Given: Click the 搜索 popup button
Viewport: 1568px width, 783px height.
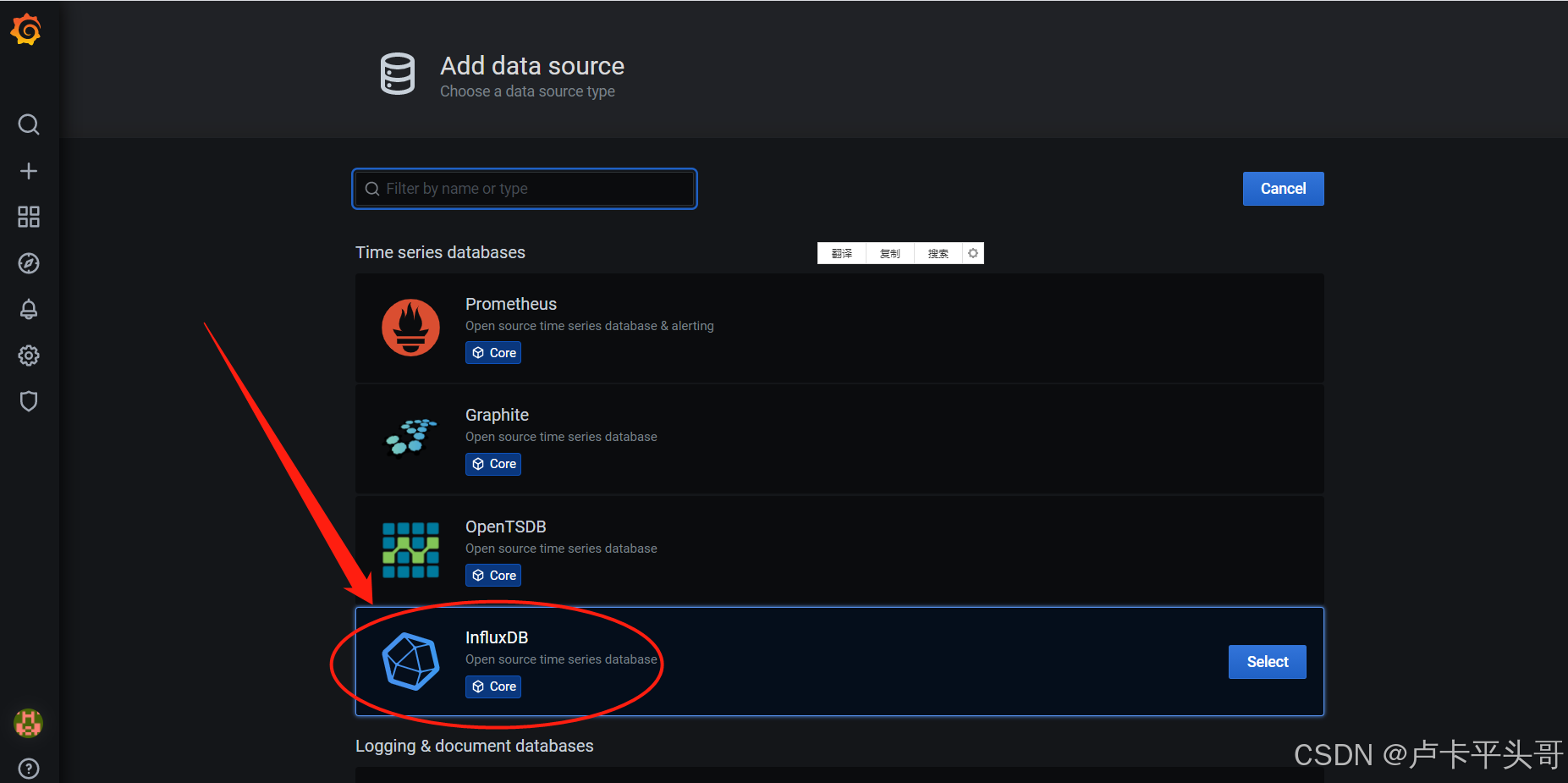Looking at the screenshot, I should 938,253.
